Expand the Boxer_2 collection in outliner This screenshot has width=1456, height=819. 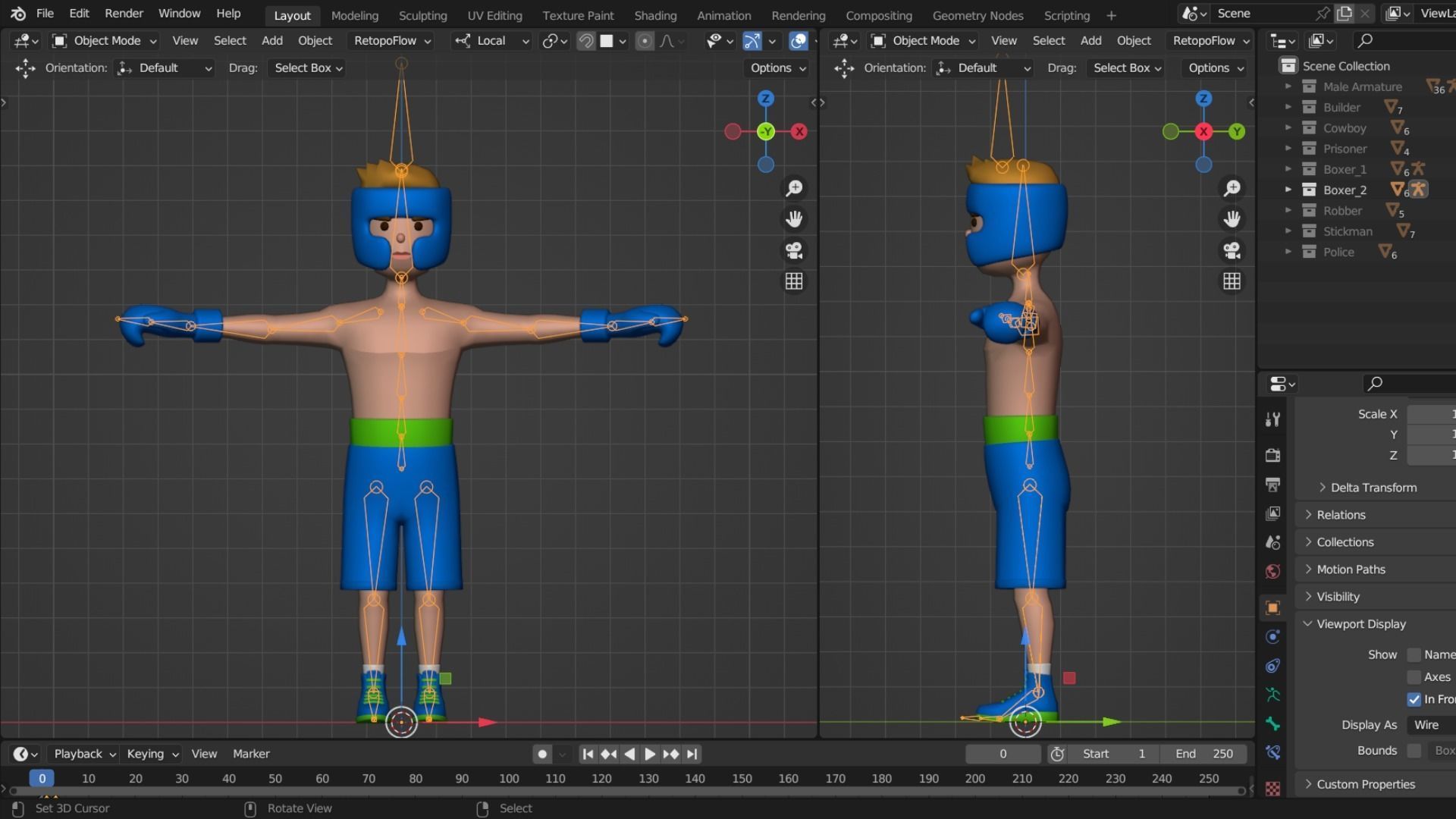(x=1288, y=190)
